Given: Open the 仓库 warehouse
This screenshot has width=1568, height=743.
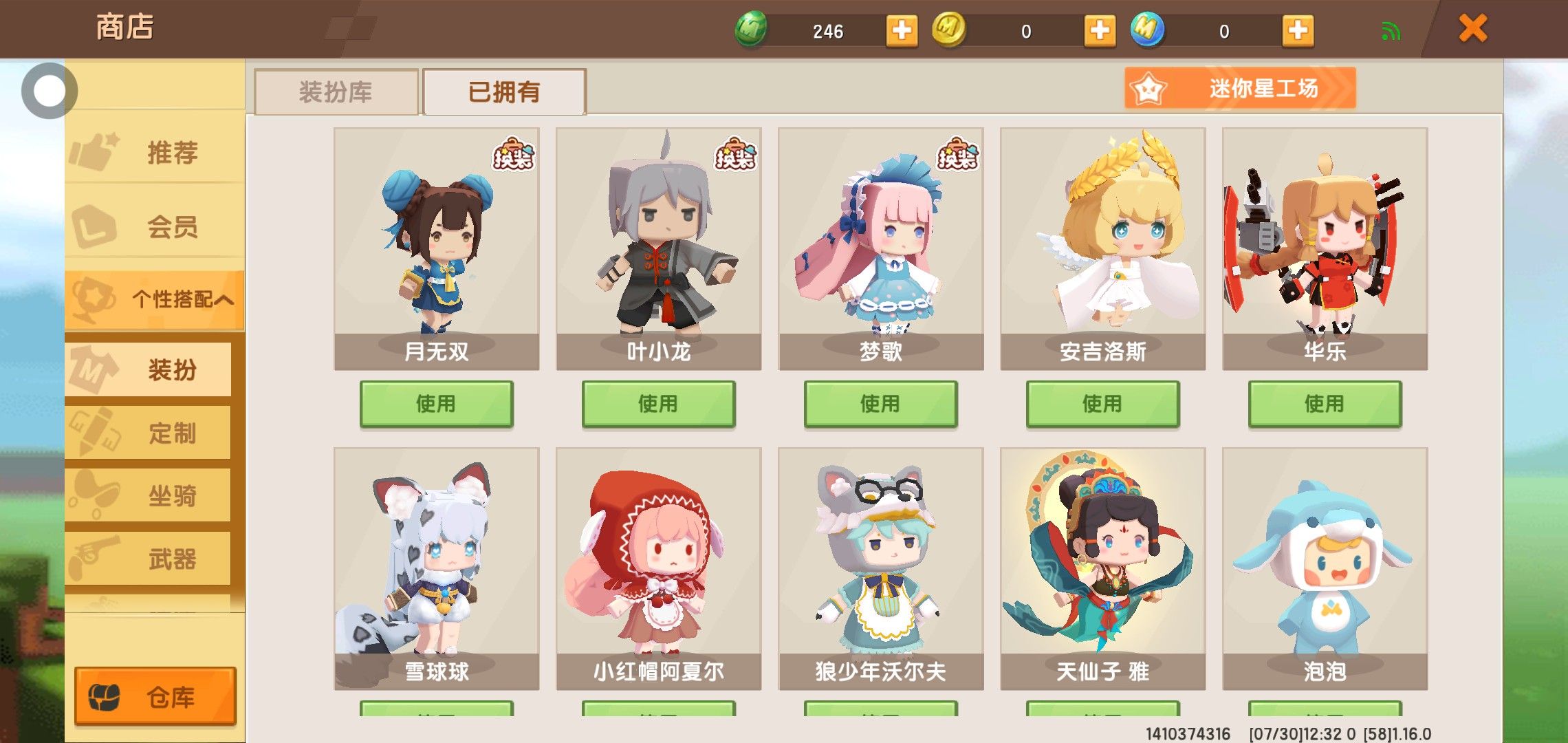Looking at the screenshot, I should [155, 696].
